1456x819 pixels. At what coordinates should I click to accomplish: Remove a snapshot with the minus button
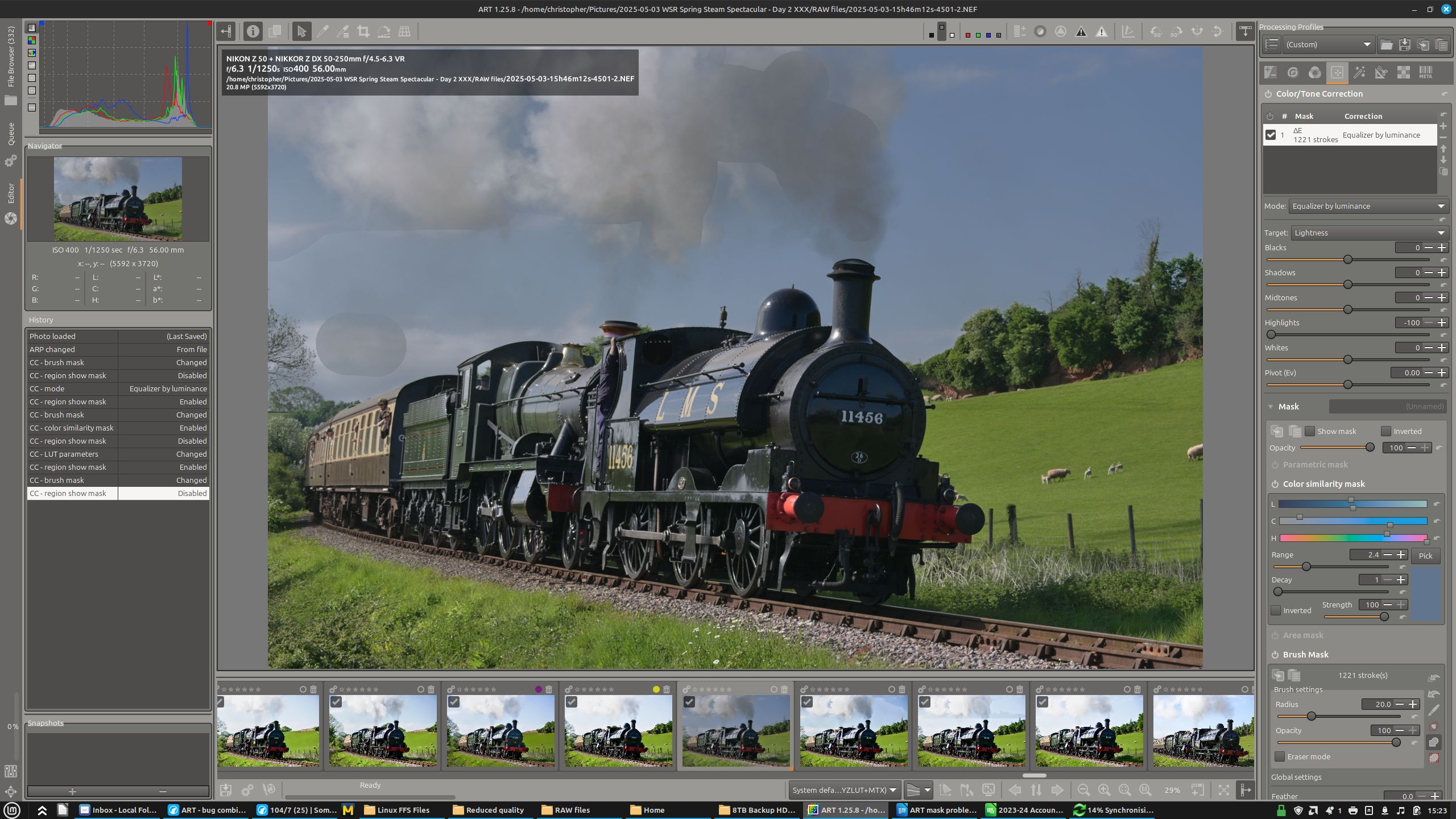coord(163,791)
